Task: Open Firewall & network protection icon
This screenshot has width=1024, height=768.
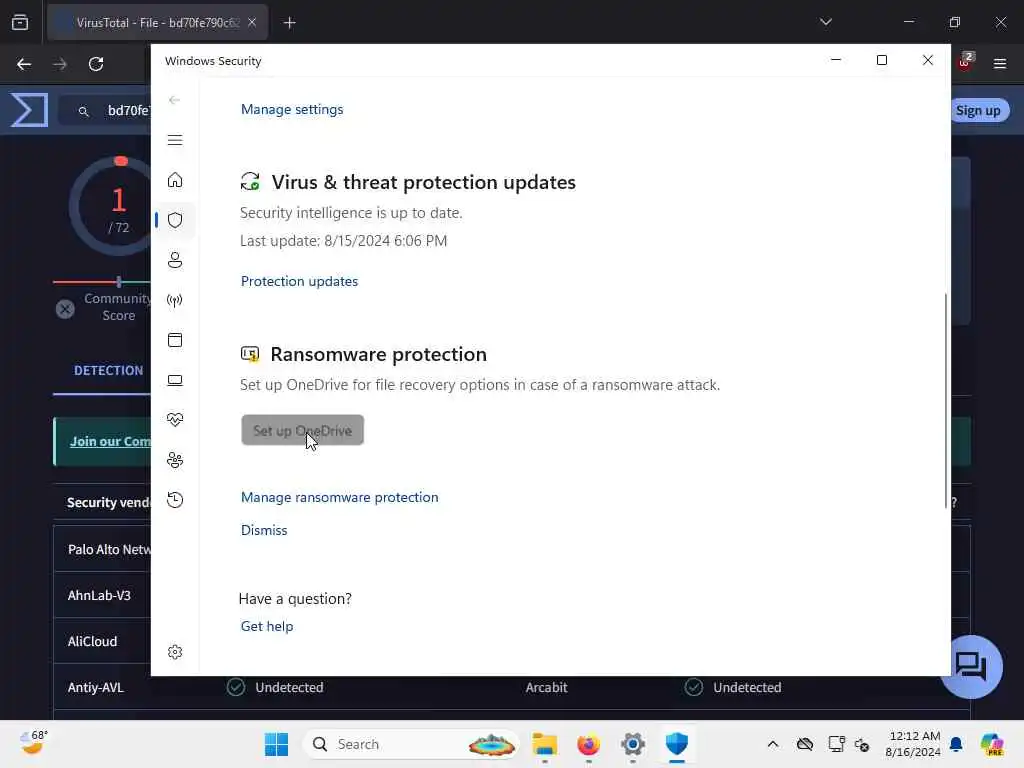Action: click(x=175, y=300)
